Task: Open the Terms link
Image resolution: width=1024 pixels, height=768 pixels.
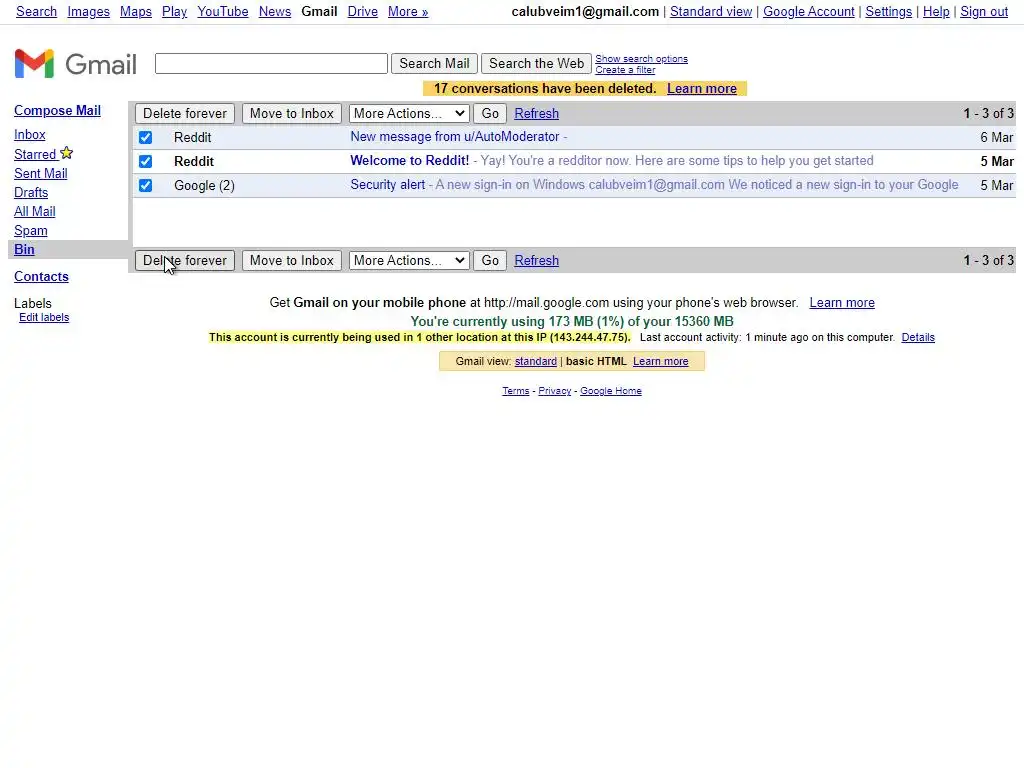Action: tap(515, 391)
